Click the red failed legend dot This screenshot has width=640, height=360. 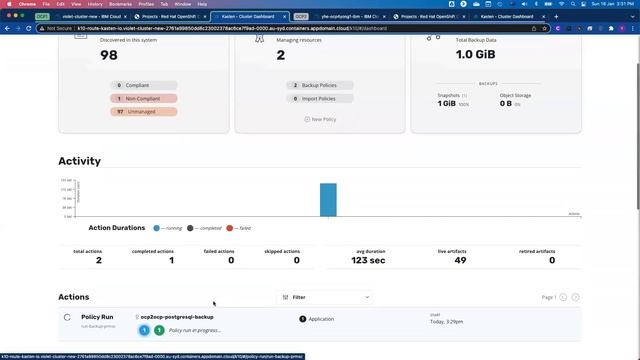point(229,228)
